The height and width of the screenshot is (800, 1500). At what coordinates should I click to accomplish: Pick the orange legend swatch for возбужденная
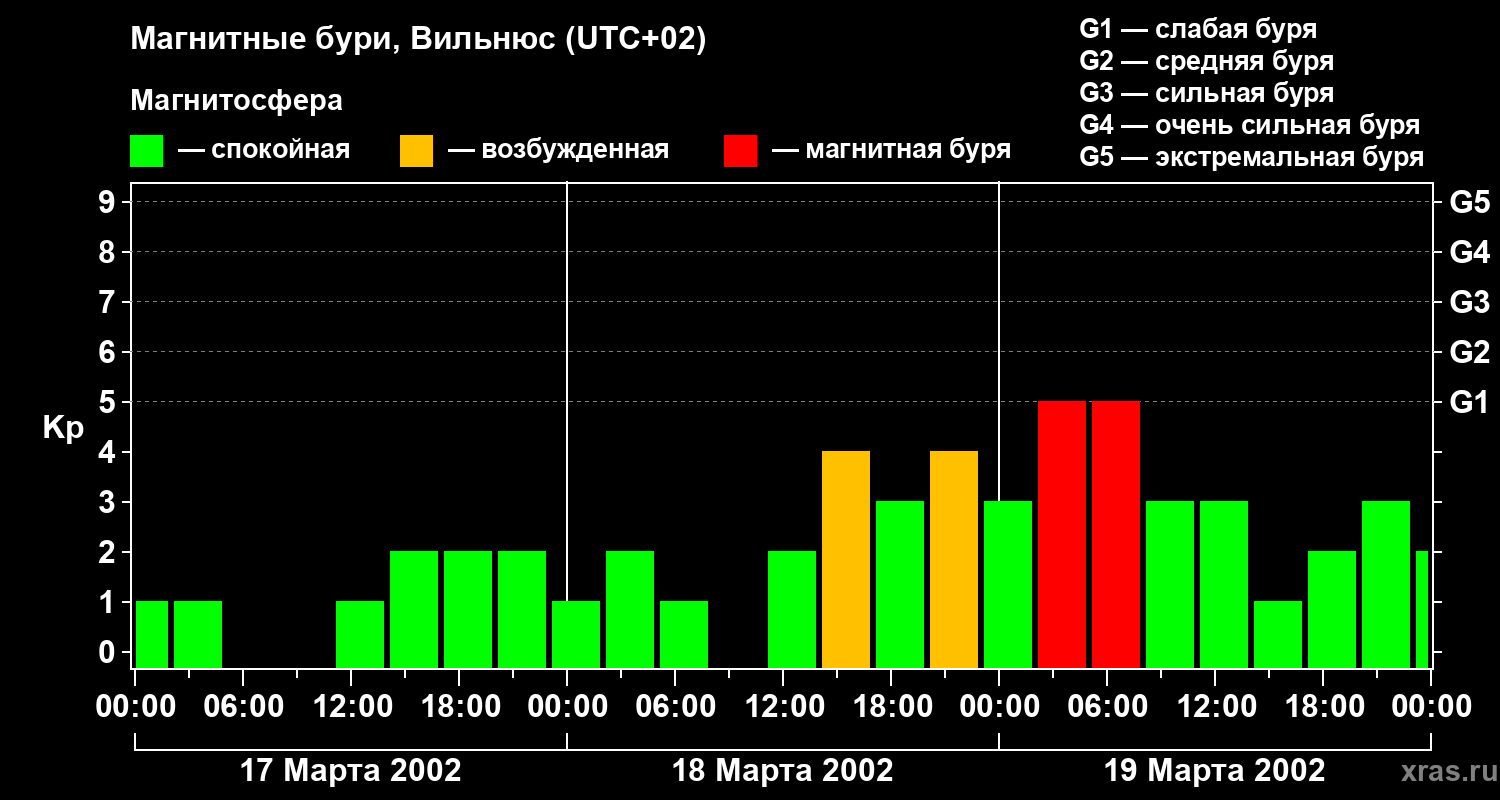click(x=417, y=151)
